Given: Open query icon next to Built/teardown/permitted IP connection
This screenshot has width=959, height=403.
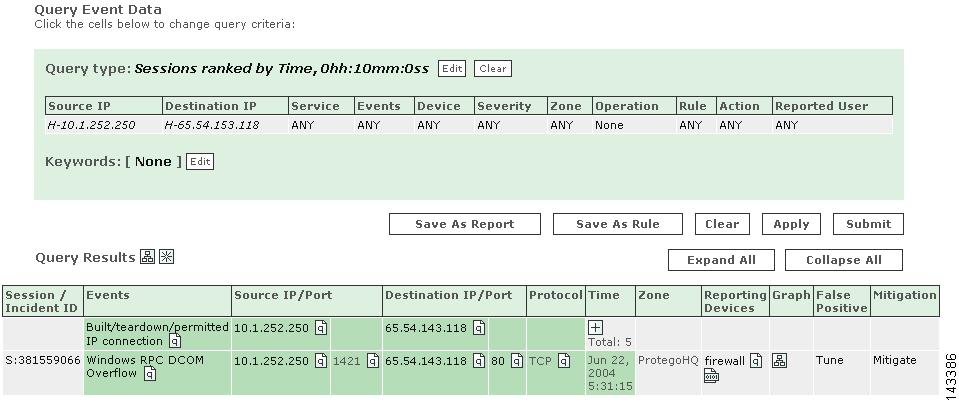Looking at the screenshot, I should coord(175,341).
